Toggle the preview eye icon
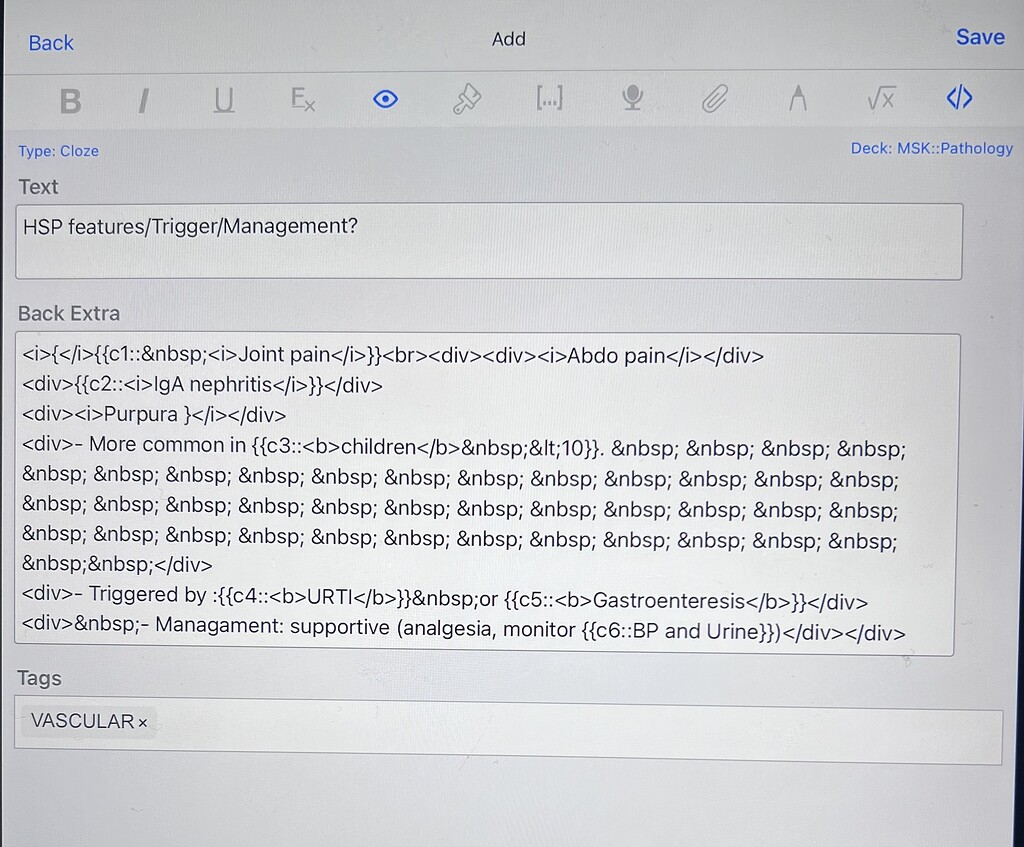The image size is (1024, 847). coord(385,99)
